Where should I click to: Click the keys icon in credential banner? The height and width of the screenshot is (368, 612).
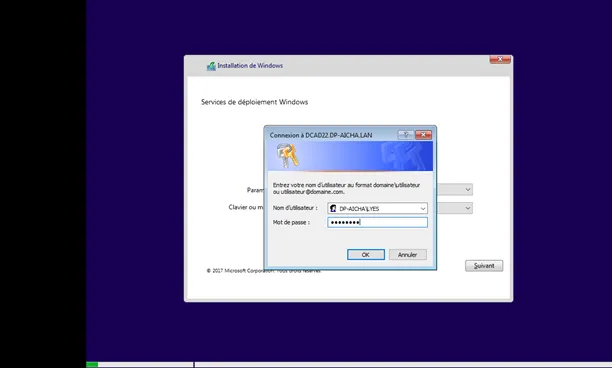(288, 155)
